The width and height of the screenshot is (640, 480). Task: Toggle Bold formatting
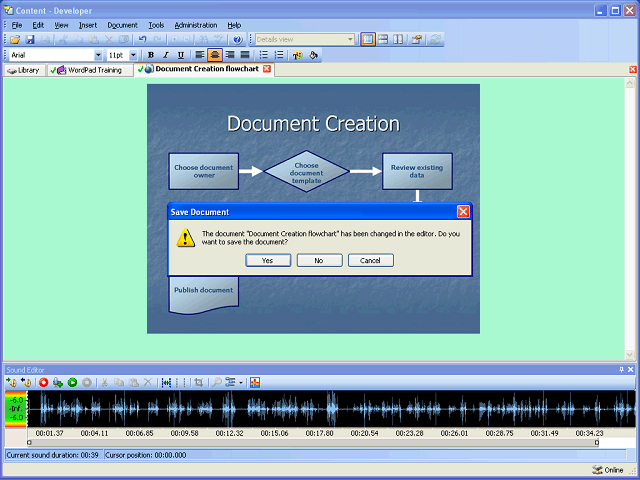tap(151, 55)
